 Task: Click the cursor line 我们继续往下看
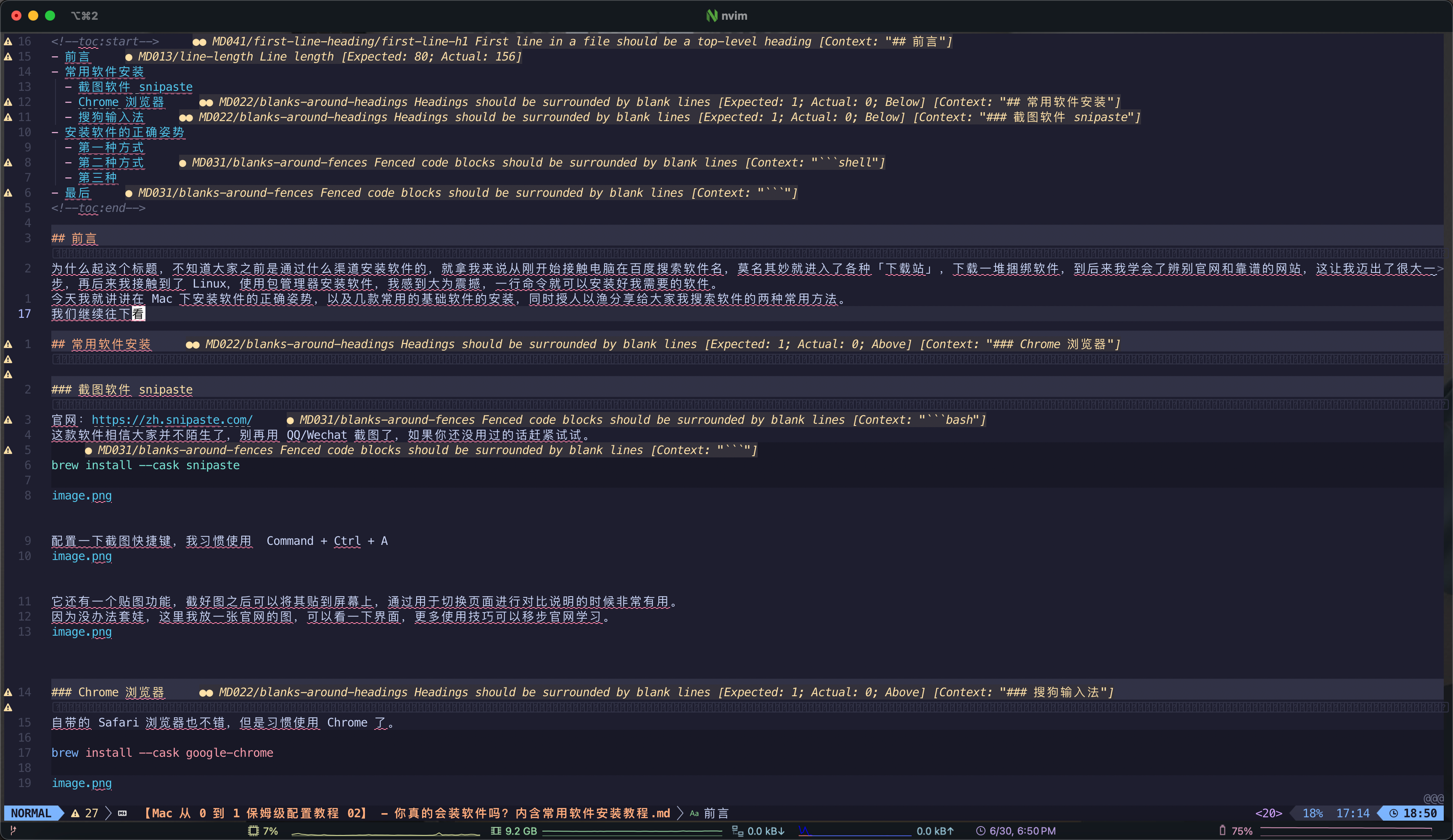(98, 314)
